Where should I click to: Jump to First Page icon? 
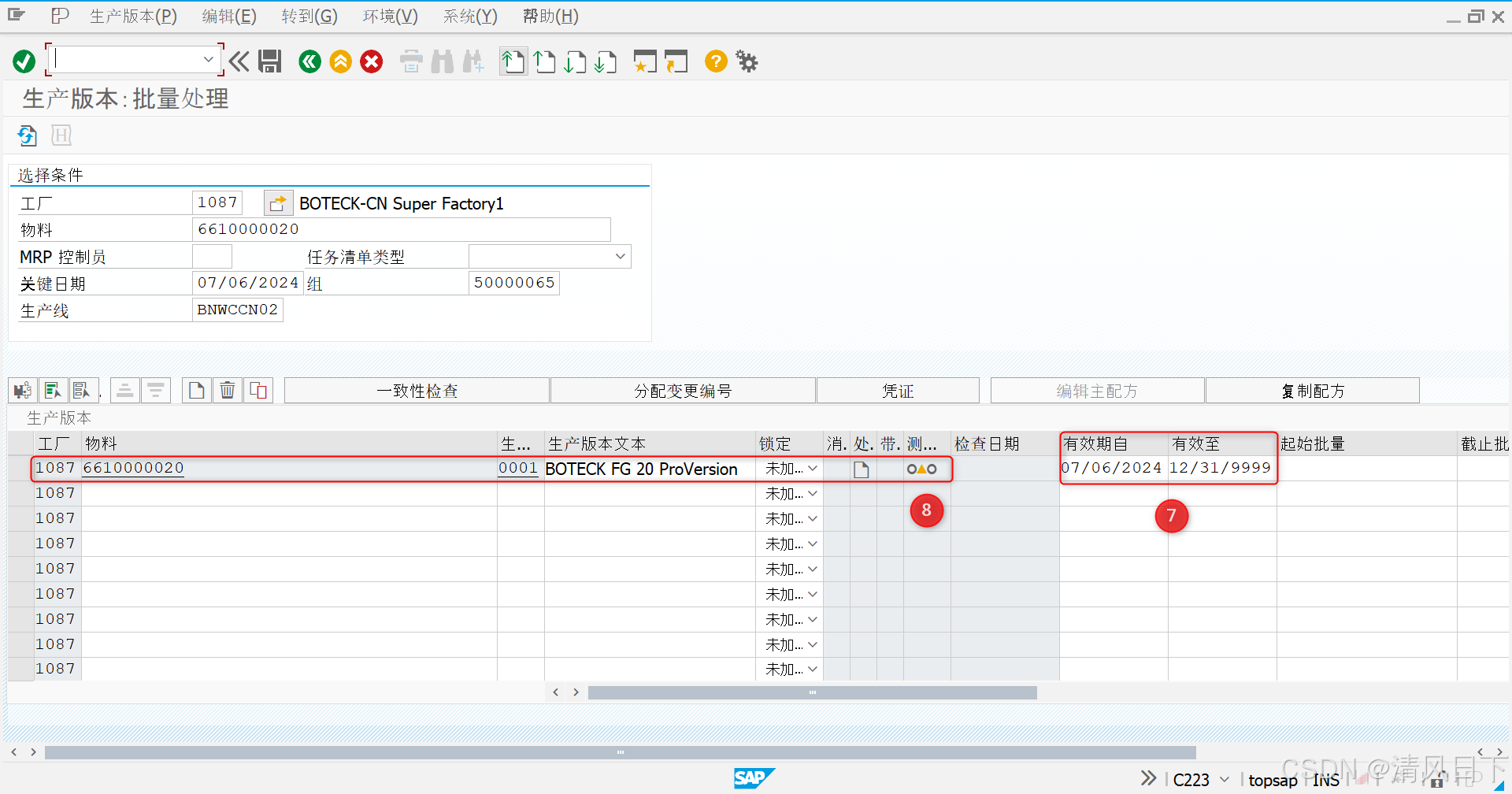coord(513,61)
